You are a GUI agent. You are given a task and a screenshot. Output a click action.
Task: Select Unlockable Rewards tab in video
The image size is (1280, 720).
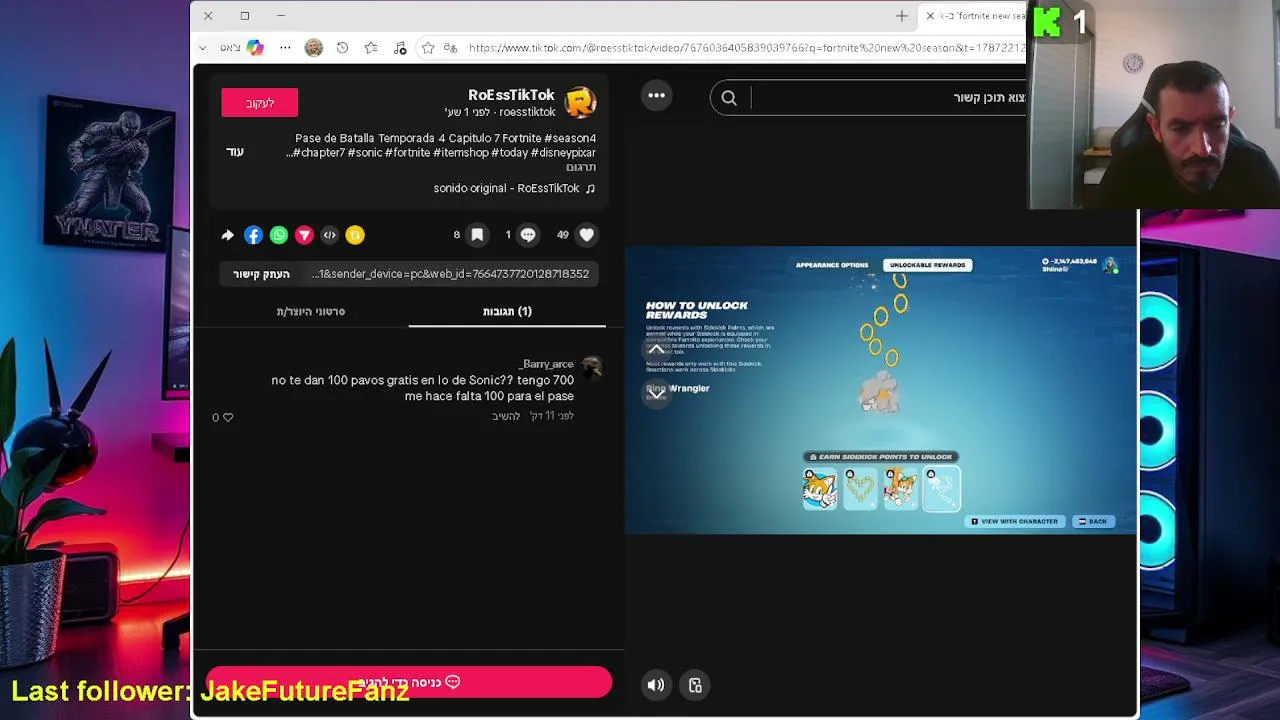(x=928, y=265)
